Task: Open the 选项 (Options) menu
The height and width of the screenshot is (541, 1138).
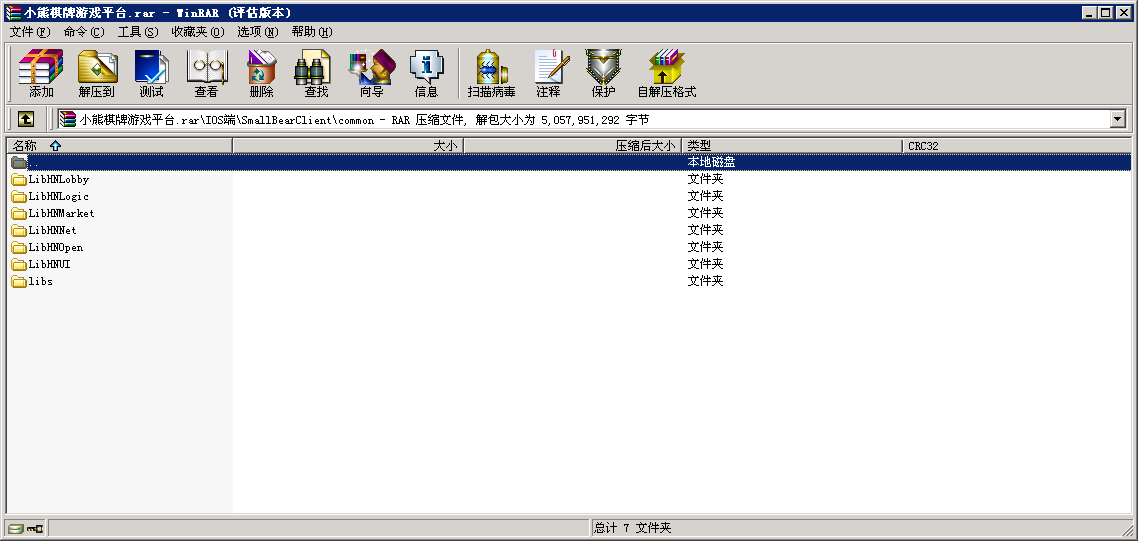Action: (x=257, y=32)
